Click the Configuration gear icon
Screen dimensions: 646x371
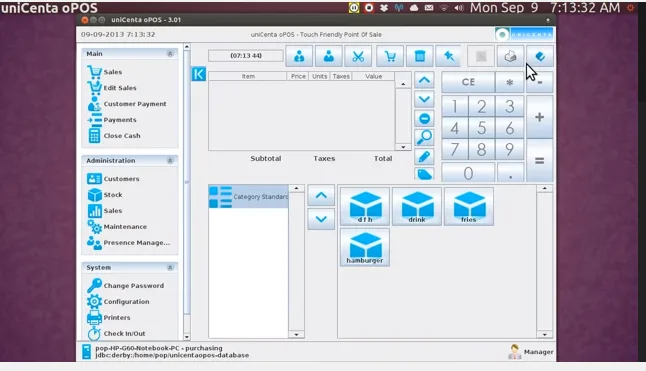click(x=94, y=301)
